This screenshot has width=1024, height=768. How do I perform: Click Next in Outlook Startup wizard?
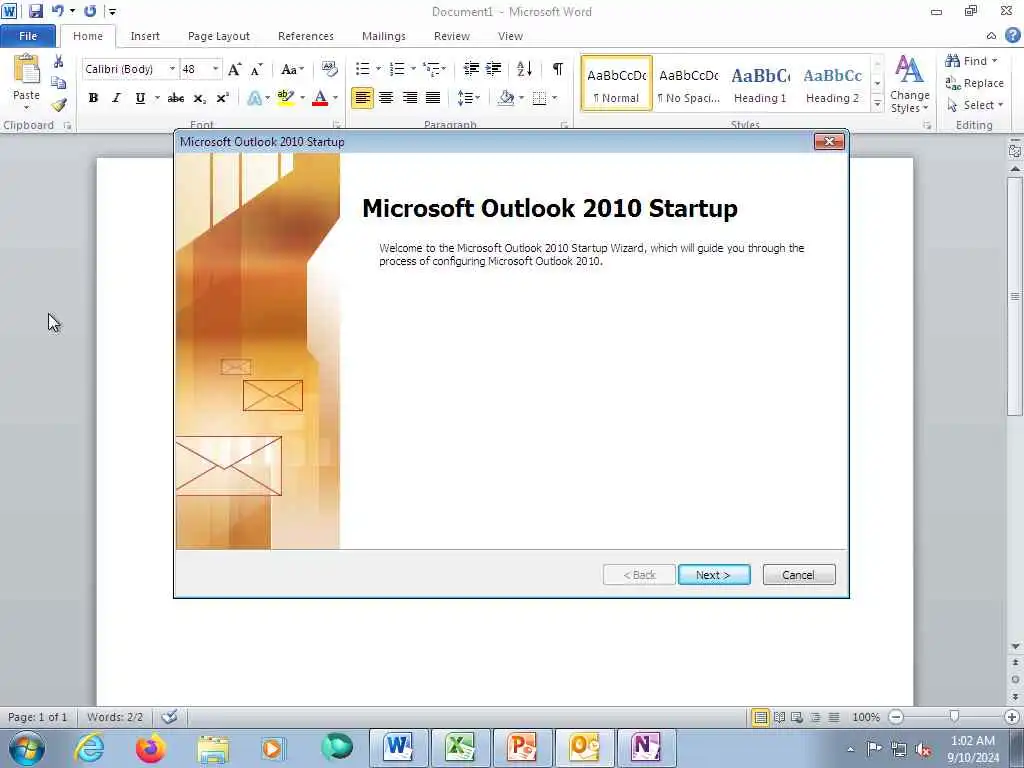pyautogui.click(x=714, y=575)
